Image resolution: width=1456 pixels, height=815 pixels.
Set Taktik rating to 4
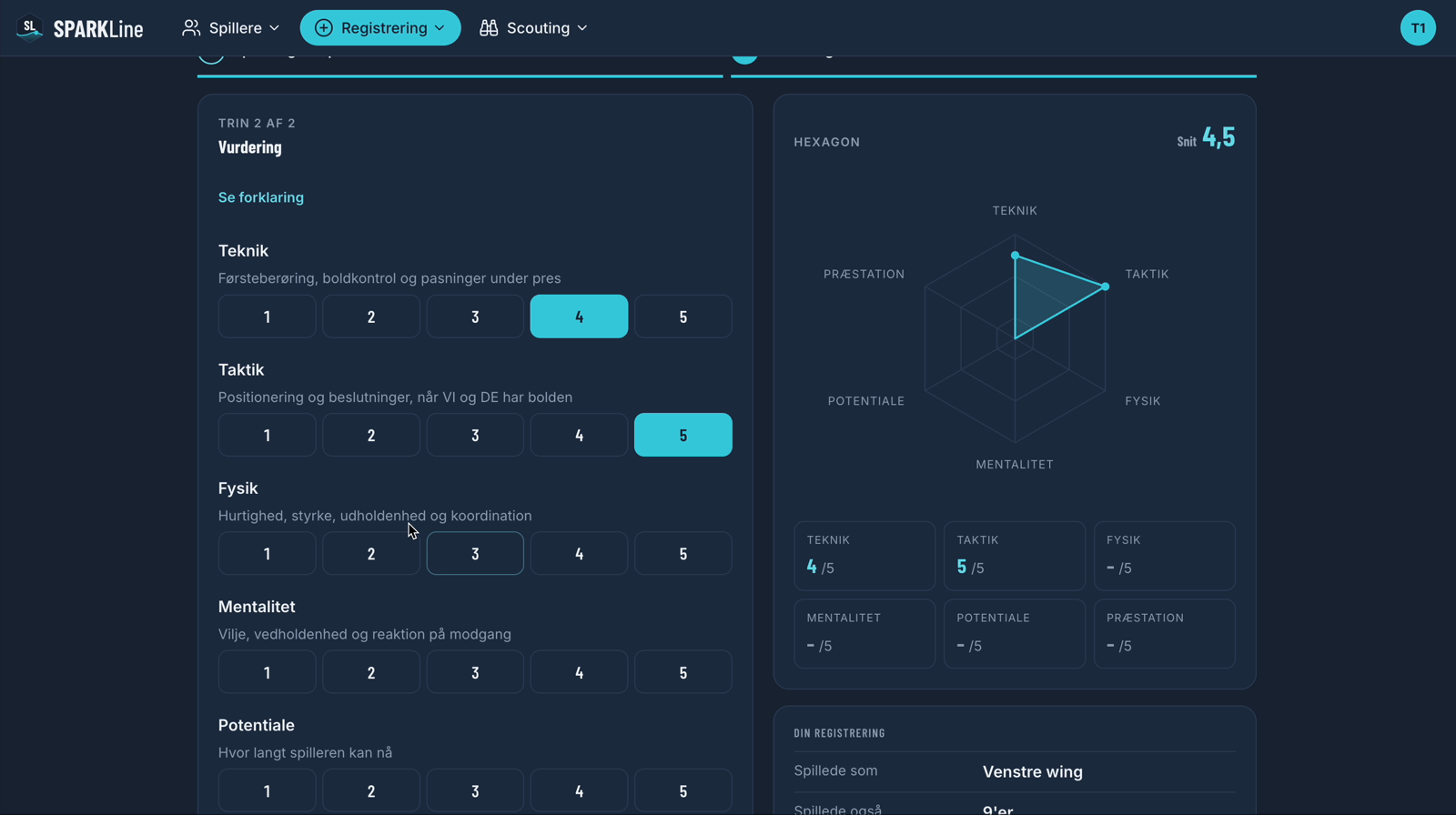click(x=579, y=435)
